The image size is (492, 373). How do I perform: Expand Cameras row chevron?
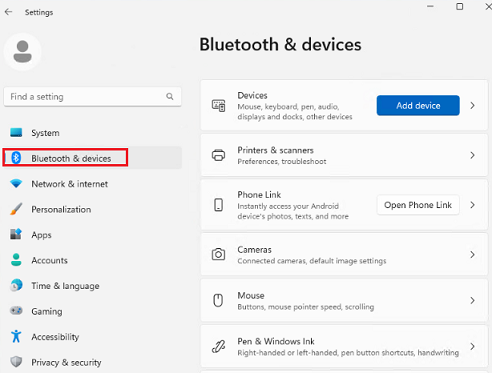click(472, 255)
